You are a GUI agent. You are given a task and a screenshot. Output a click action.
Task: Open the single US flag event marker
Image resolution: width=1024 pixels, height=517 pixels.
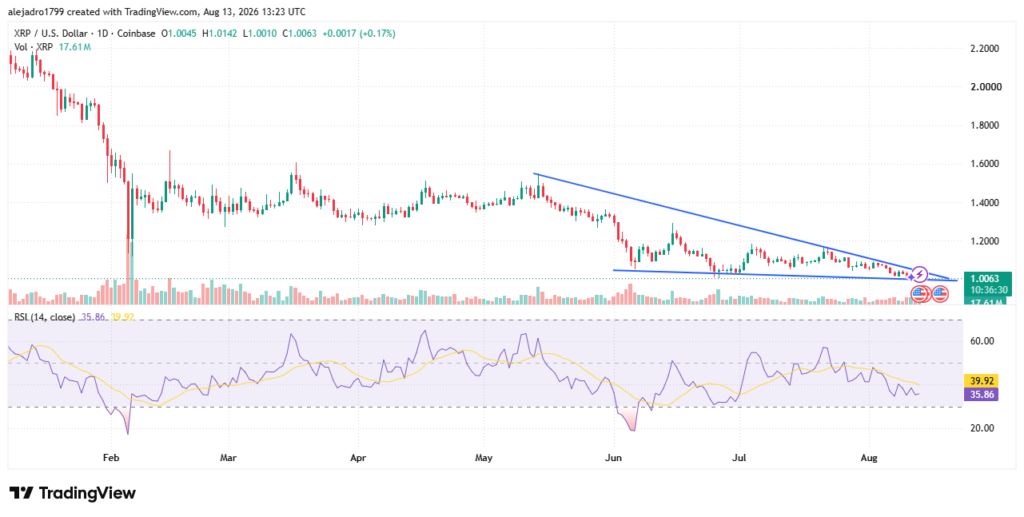[940, 294]
